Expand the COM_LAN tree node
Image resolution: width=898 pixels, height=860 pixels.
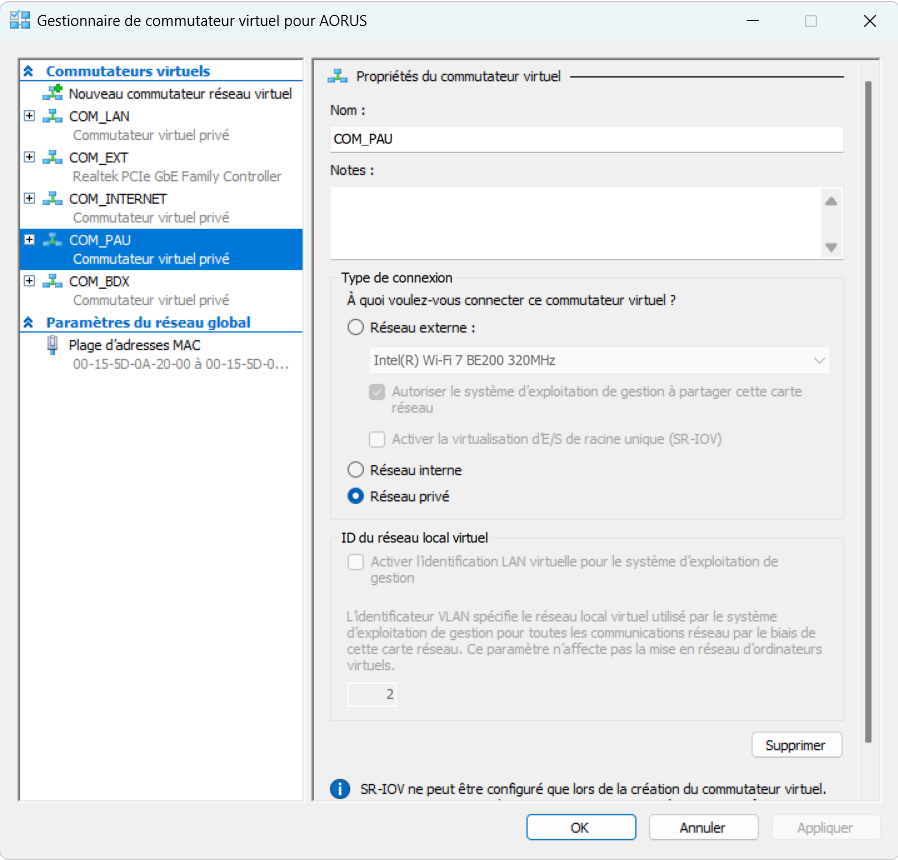(x=29, y=116)
